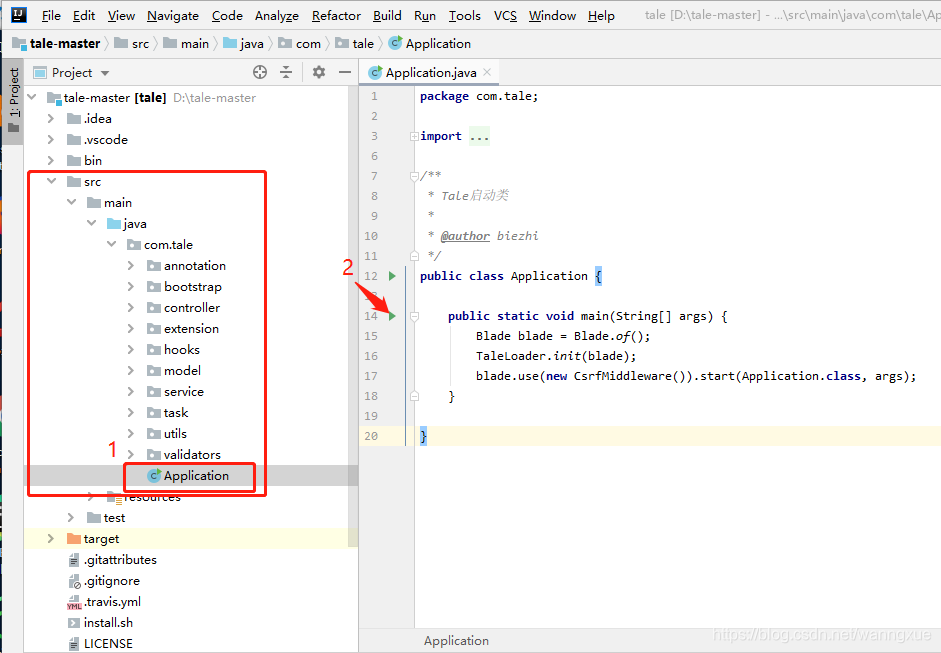Open the Help menu
941x653 pixels.
pos(601,16)
